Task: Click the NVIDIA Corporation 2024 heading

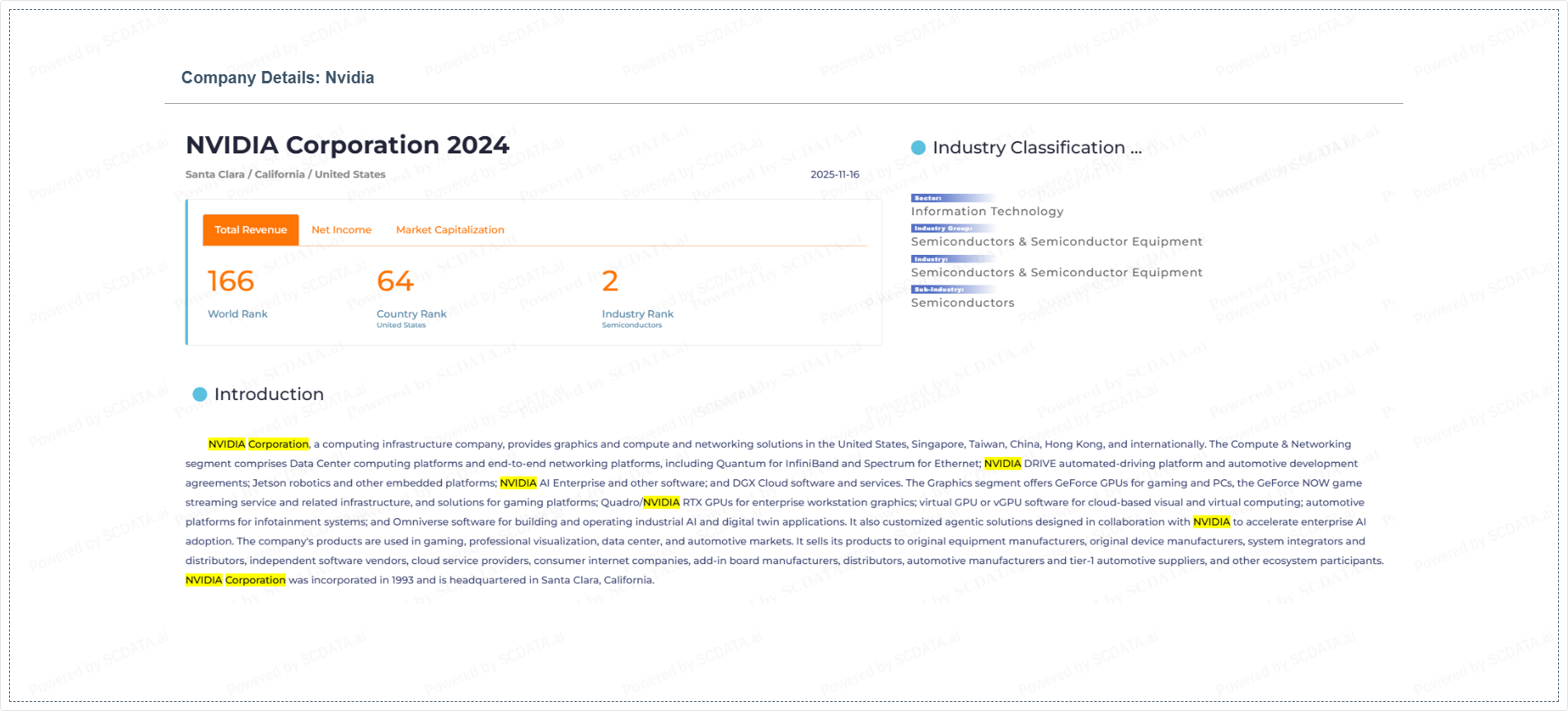Action: (347, 145)
